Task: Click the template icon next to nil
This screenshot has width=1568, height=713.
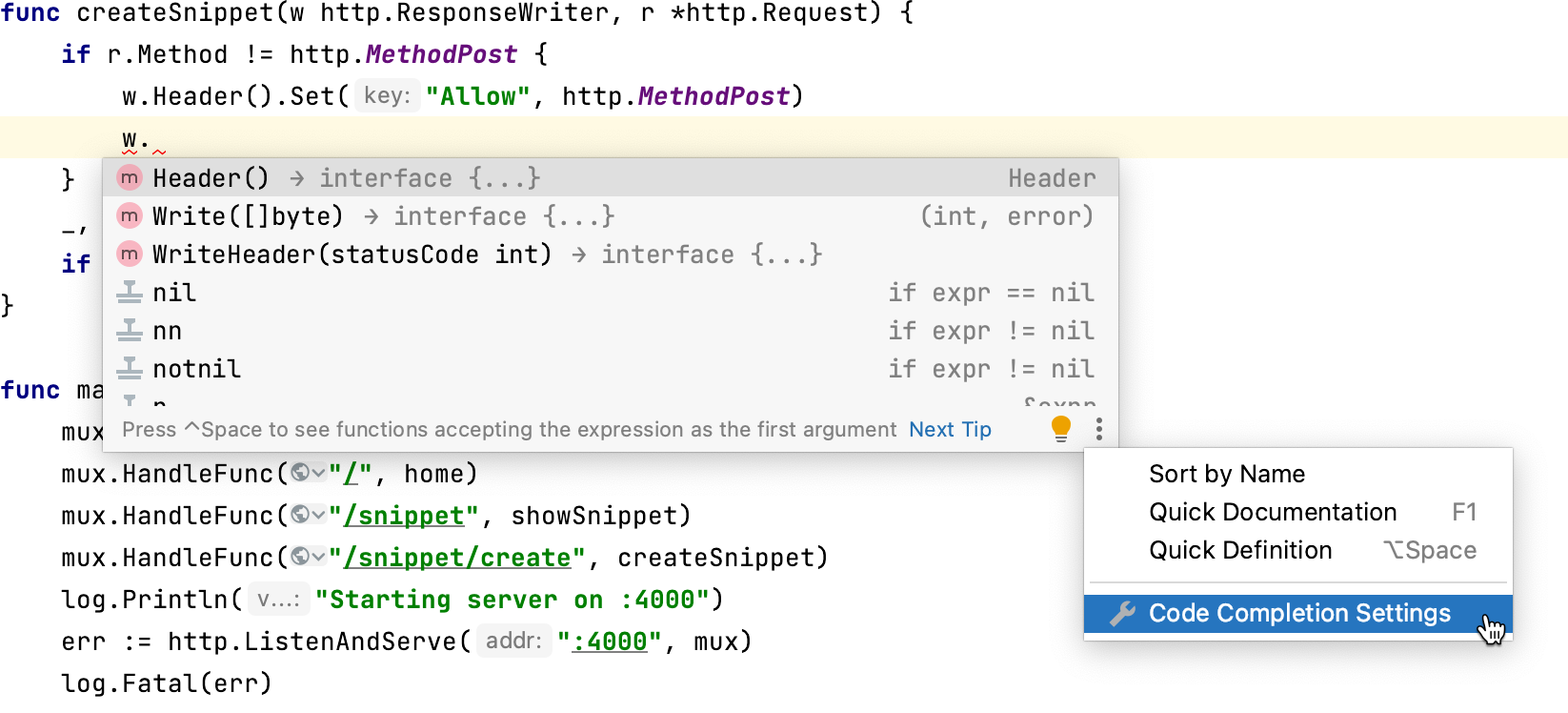Action: point(130,293)
